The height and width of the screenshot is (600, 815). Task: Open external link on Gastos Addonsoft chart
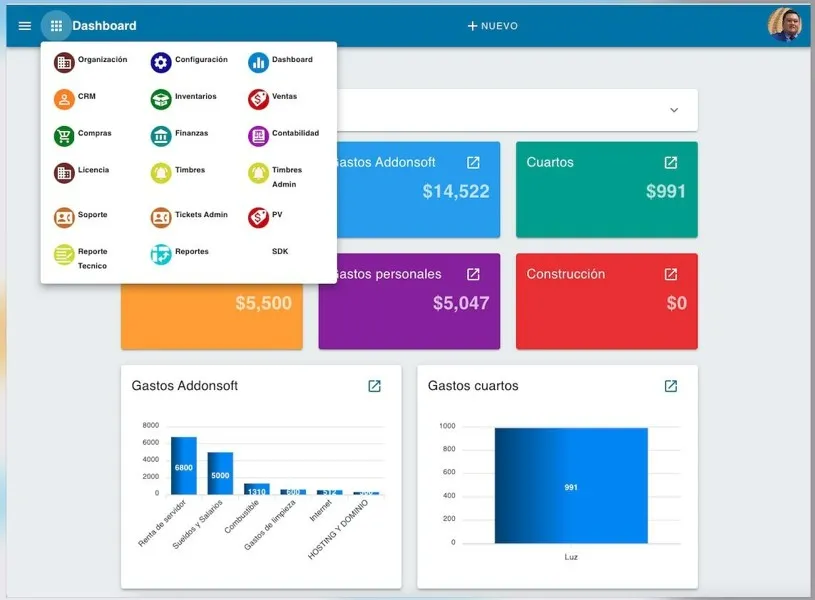click(x=375, y=385)
